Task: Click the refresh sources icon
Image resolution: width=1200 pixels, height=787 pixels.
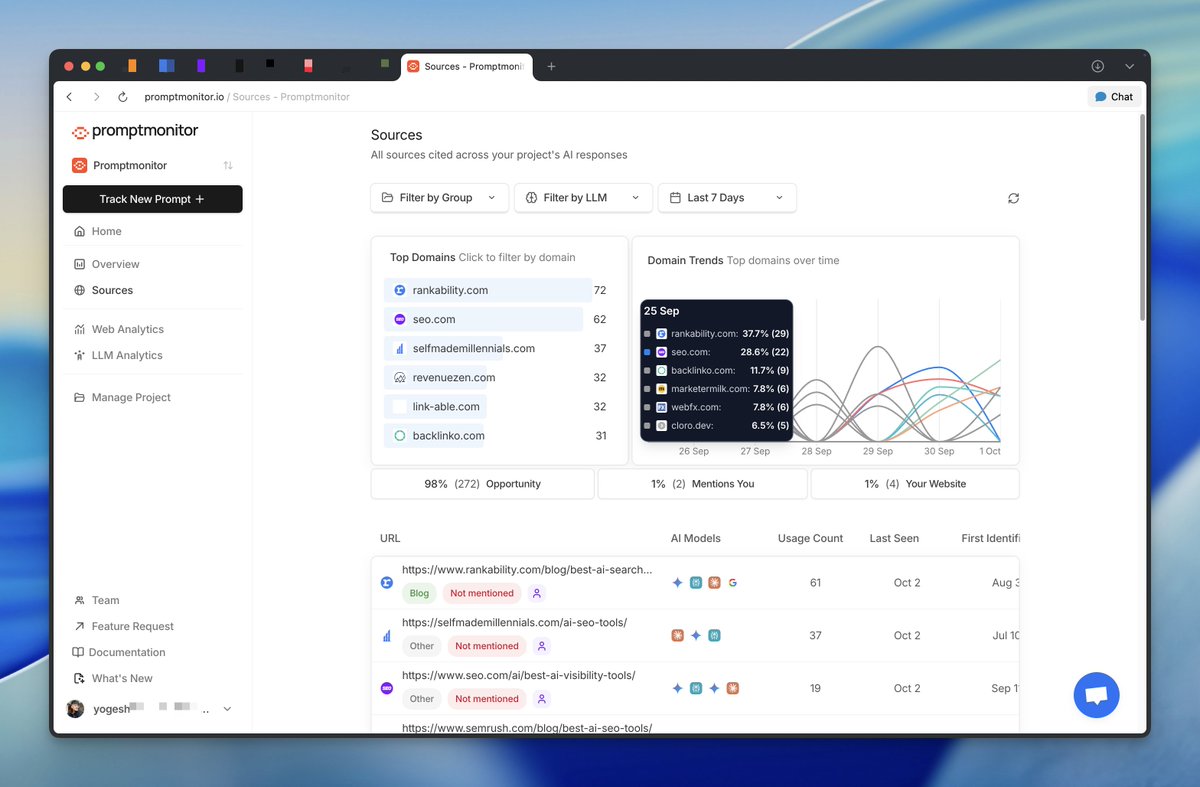Action: [1013, 198]
